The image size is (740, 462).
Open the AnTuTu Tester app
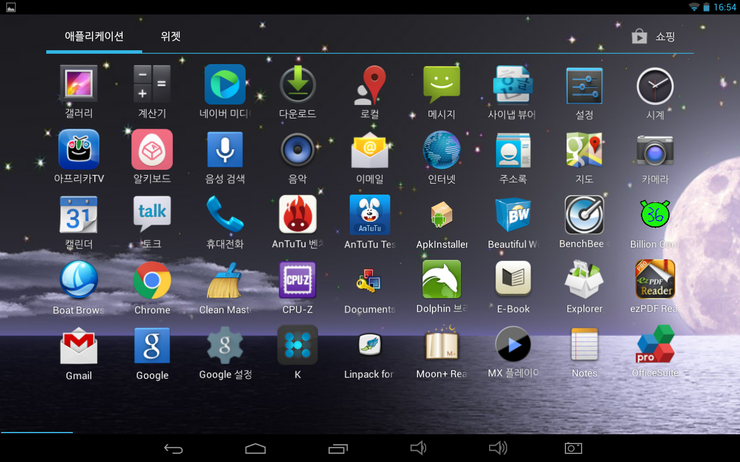pyautogui.click(x=370, y=215)
